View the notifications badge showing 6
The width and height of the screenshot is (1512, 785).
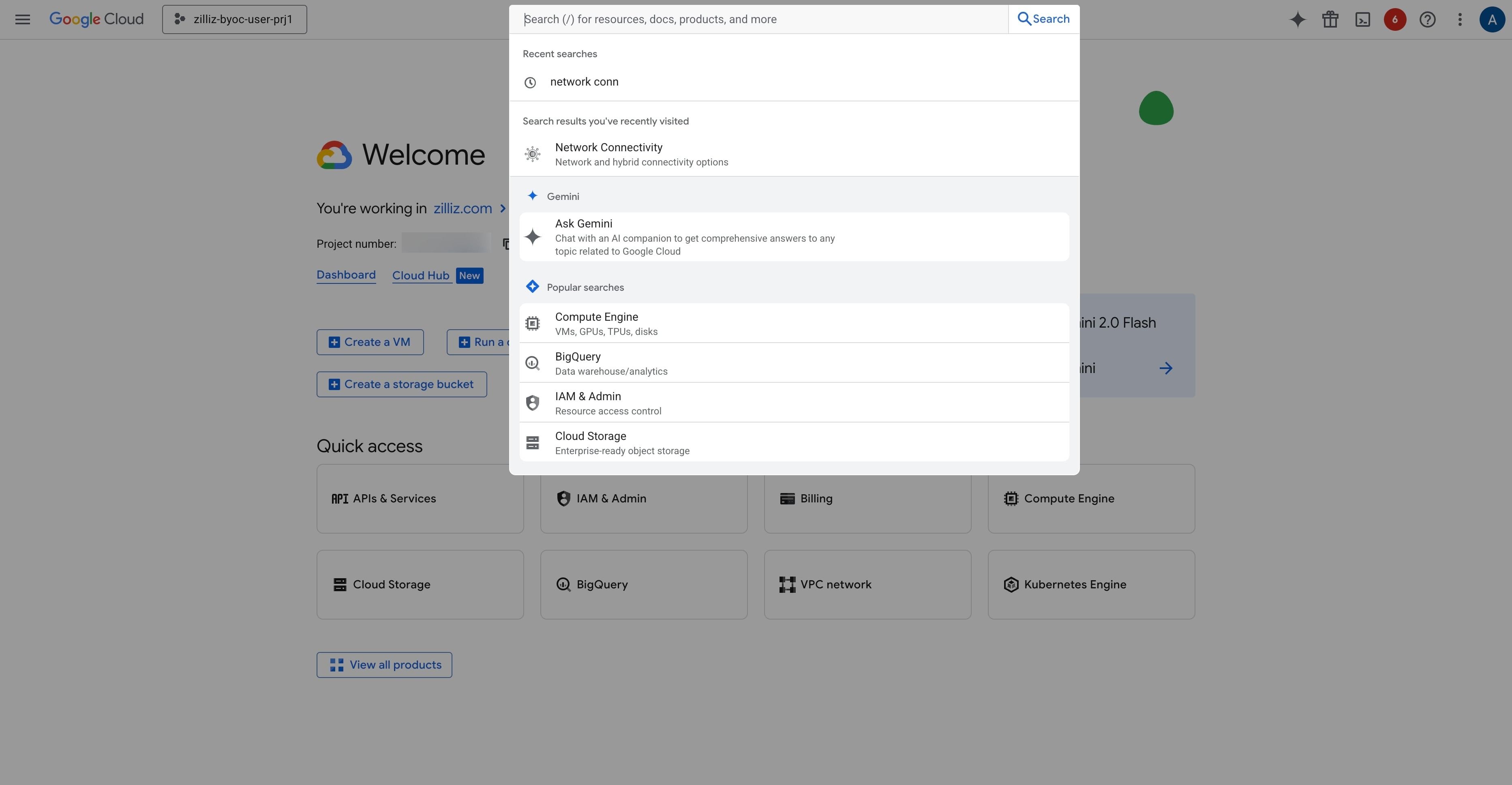click(1394, 19)
